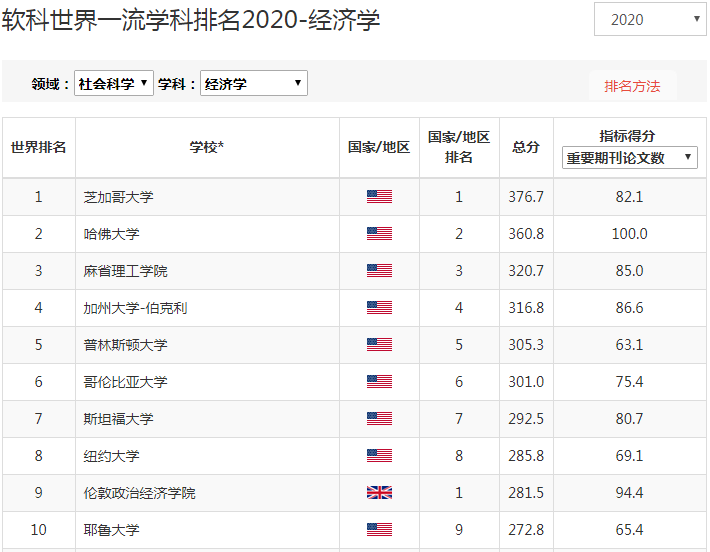Screen dimensions: 710x552
Task: Click indicator score 63.1
Action: (x=629, y=345)
